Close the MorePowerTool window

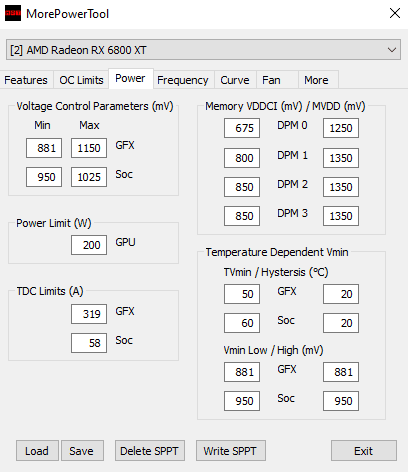(x=395, y=13)
